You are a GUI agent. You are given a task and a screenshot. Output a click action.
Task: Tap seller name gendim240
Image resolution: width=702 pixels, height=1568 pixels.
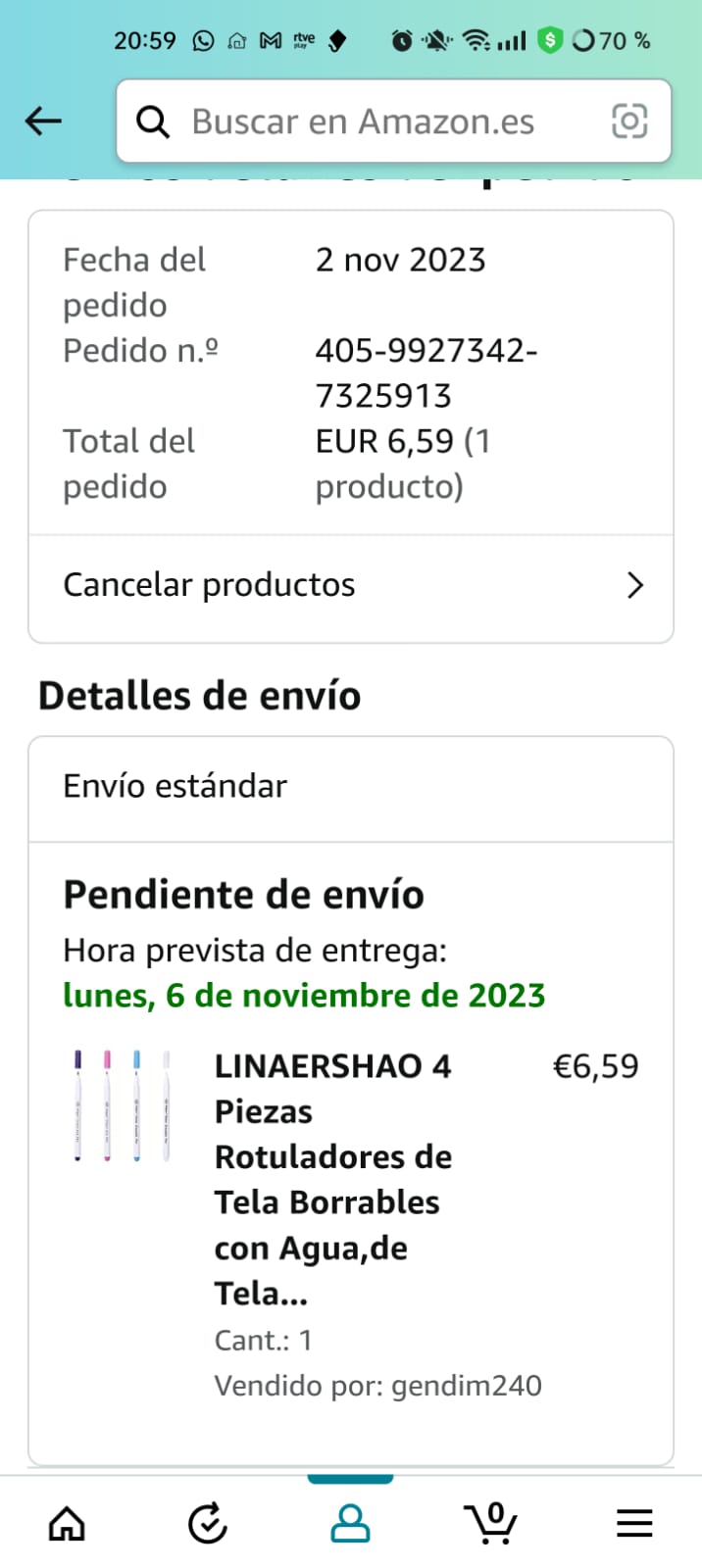coord(466,1386)
